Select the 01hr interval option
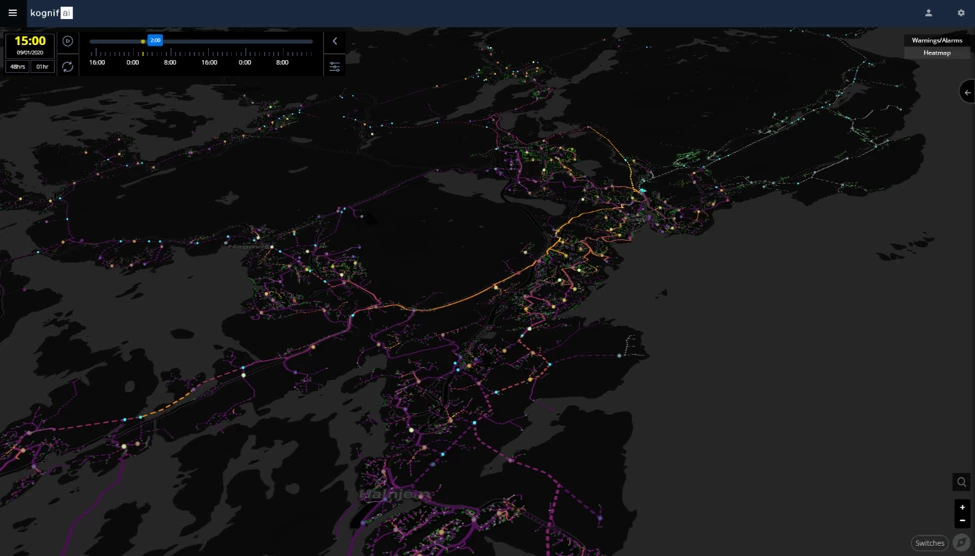The height and width of the screenshot is (556, 975). (42, 66)
